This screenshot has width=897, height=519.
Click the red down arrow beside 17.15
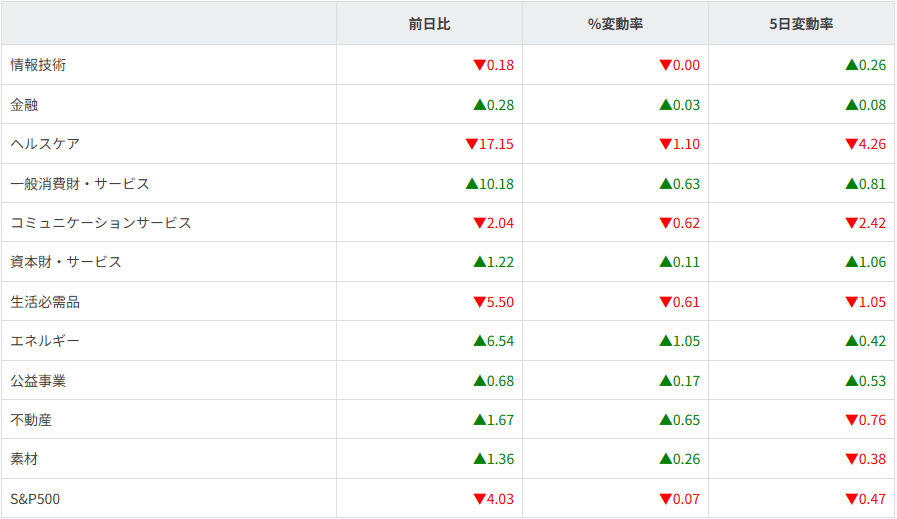tap(471, 144)
